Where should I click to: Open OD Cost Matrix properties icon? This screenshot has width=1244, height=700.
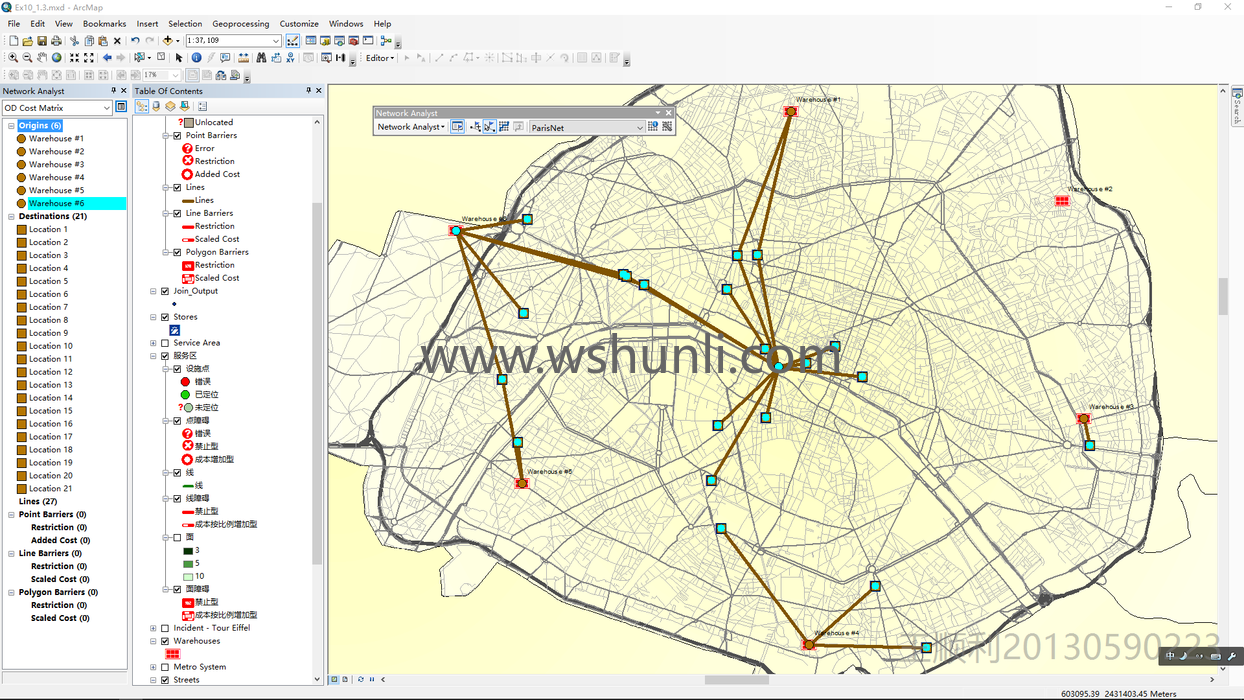pyautogui.click(x=121, y=107)
